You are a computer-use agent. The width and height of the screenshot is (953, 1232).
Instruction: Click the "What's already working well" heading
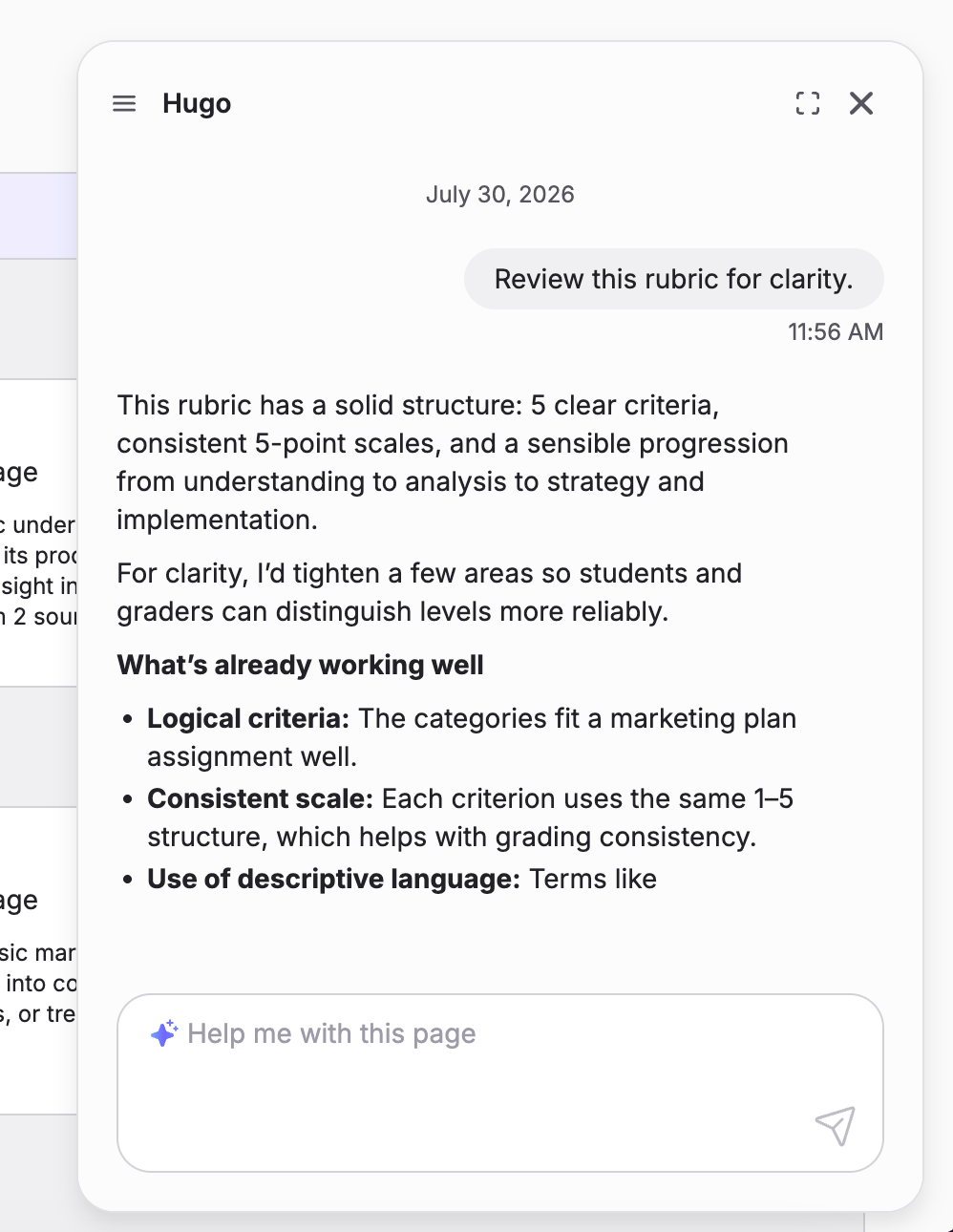click(x=301, y=665)
